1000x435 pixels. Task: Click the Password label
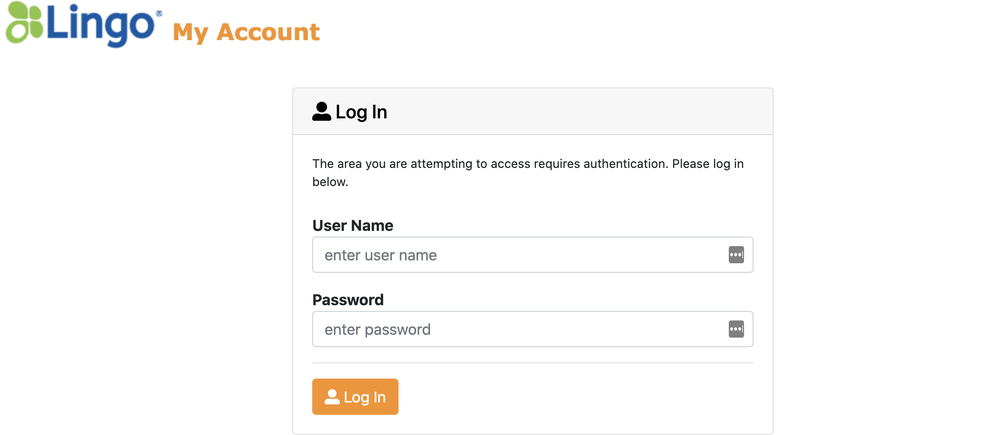348,299
